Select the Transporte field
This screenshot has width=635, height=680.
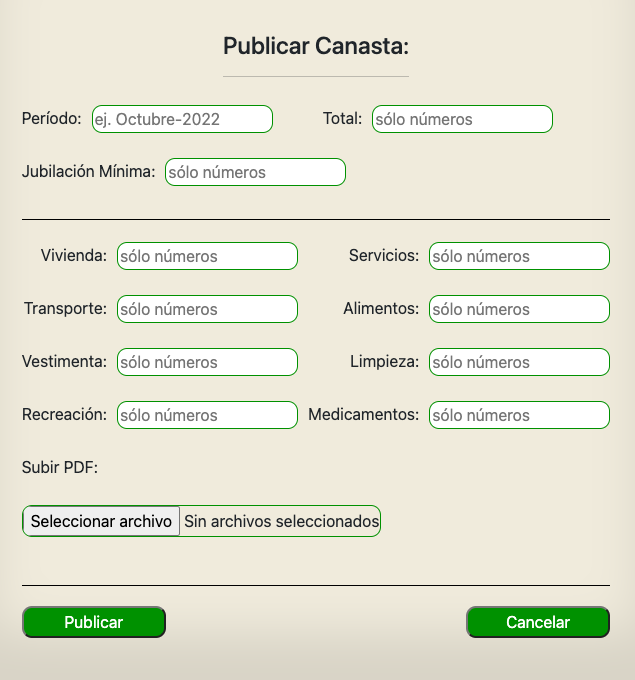[x=207, y=309]
